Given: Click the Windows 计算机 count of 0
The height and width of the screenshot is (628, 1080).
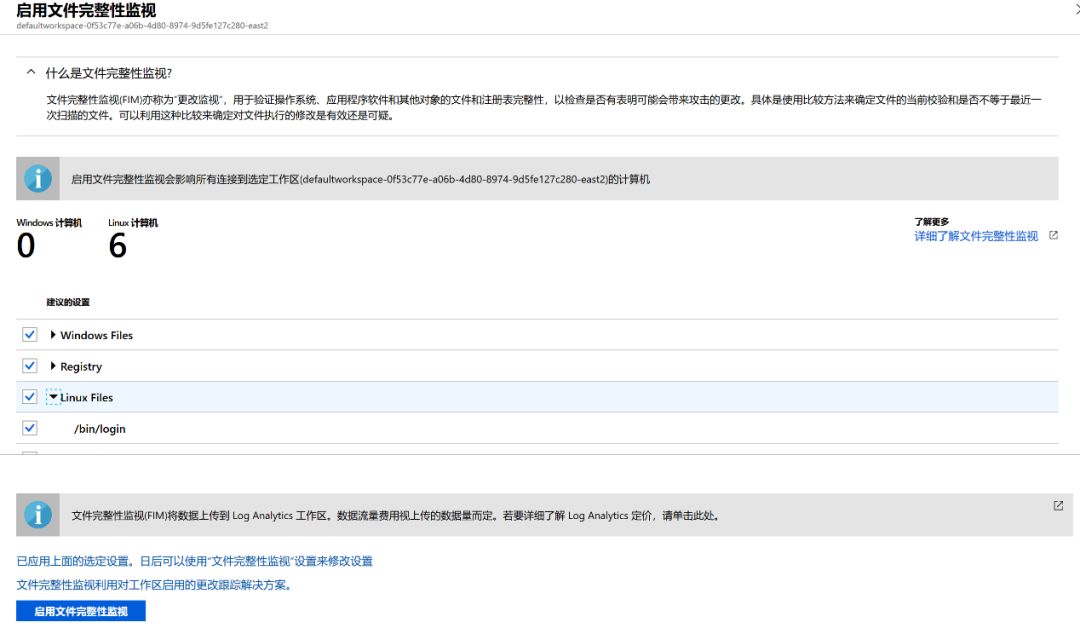Looking at the screenshot, I should (26, 246).
